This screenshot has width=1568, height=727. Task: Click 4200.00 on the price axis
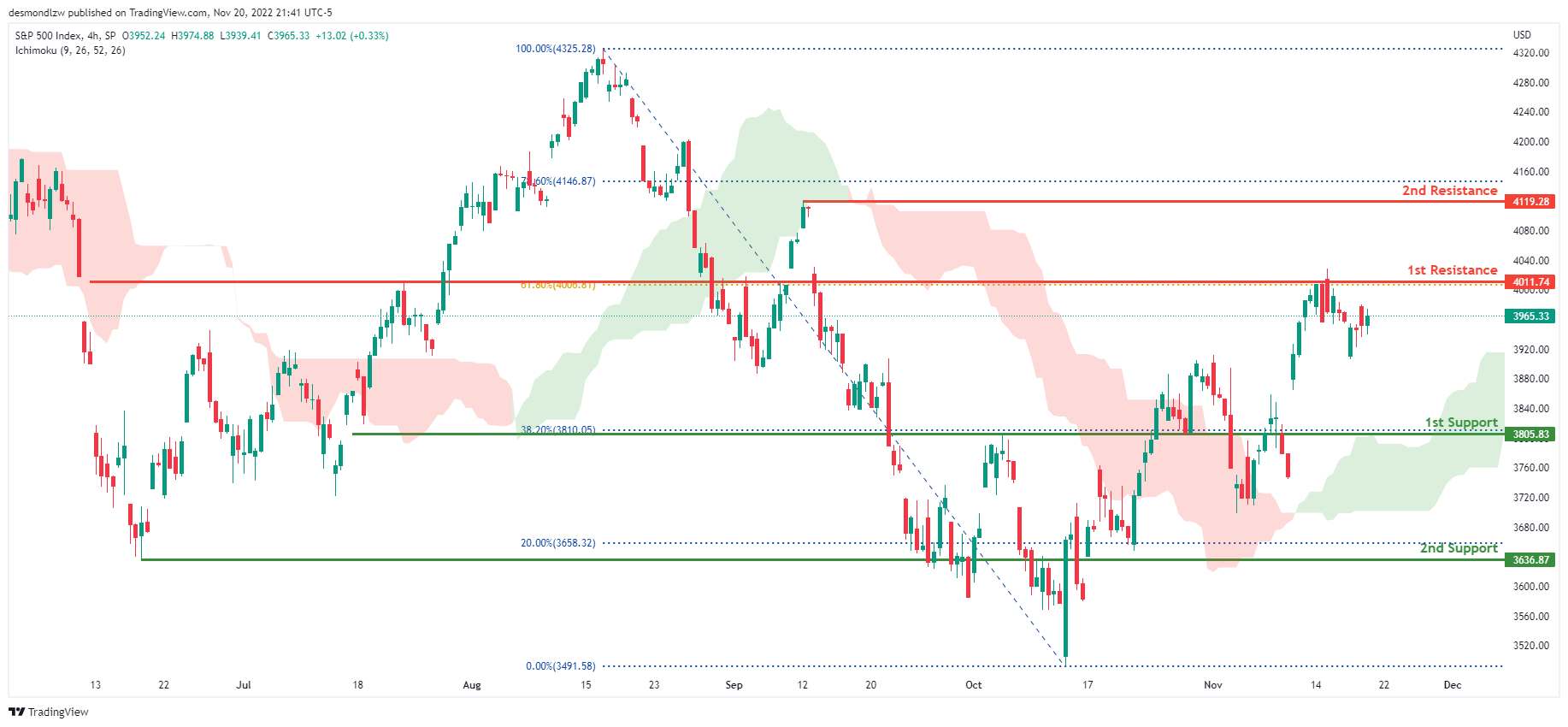[x=1530, y=142]
